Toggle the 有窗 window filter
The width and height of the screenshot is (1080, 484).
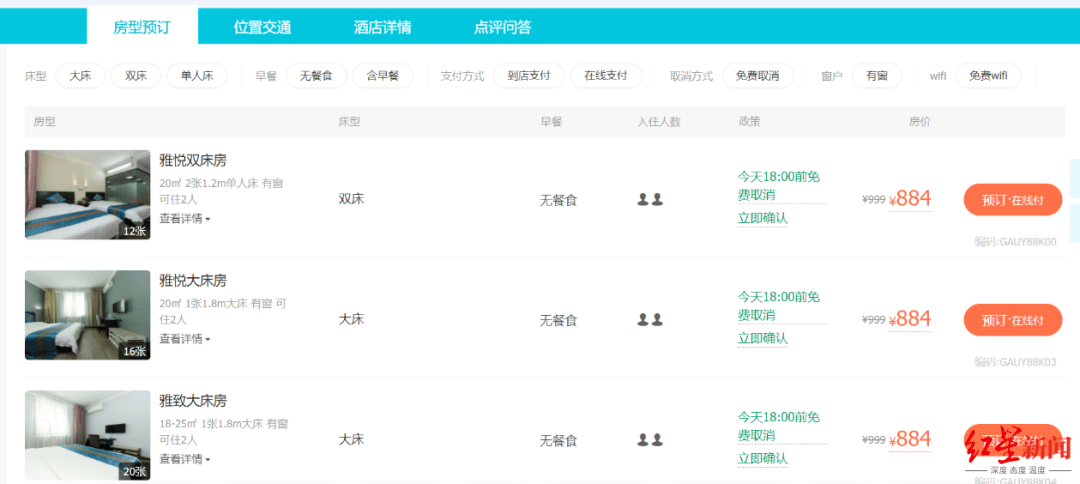pos(877,76)
